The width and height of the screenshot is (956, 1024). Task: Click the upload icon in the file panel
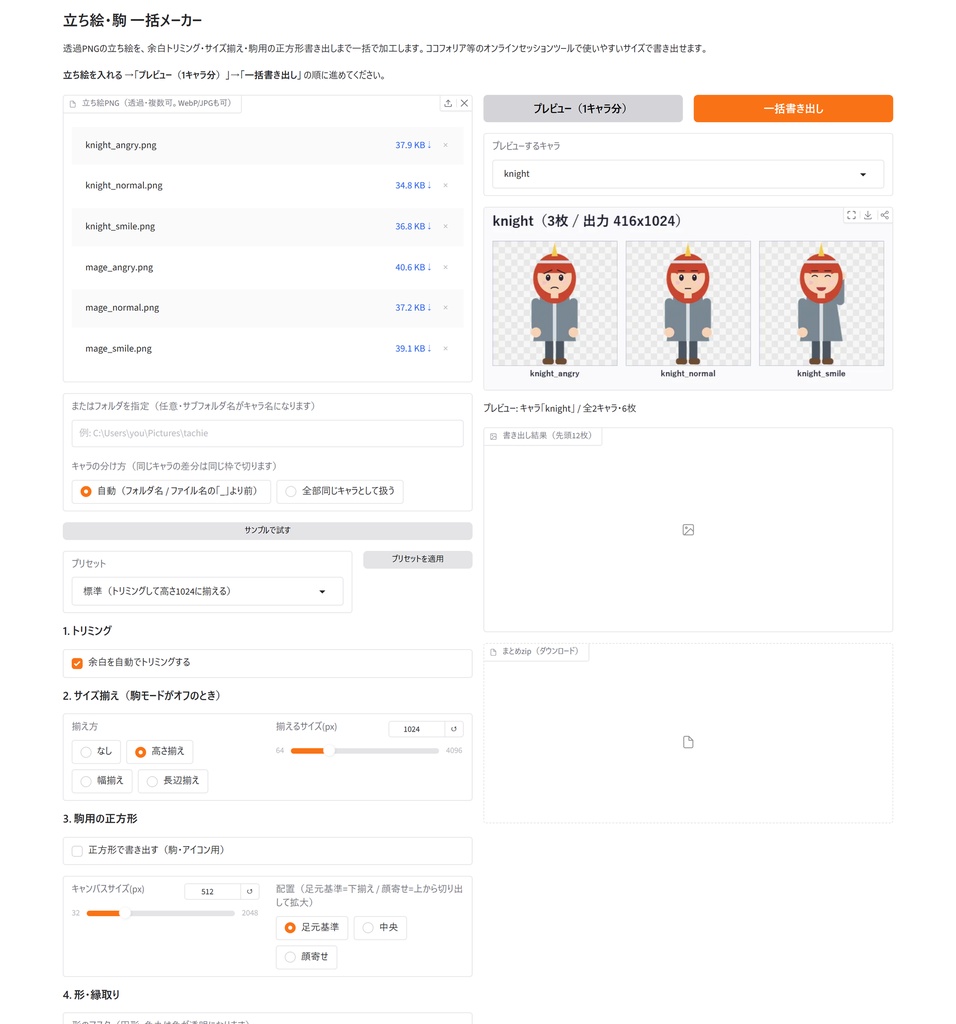448,103
